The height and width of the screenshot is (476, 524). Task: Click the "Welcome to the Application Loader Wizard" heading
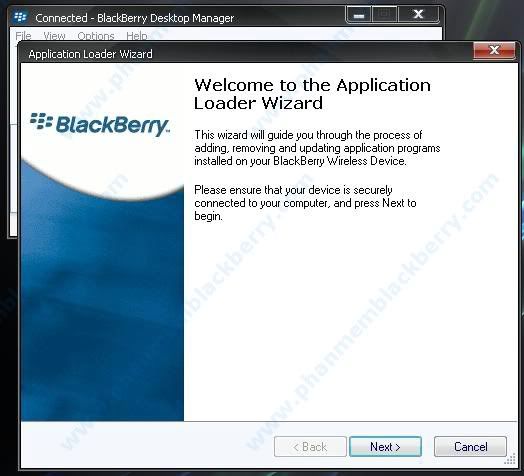(312, 94)
